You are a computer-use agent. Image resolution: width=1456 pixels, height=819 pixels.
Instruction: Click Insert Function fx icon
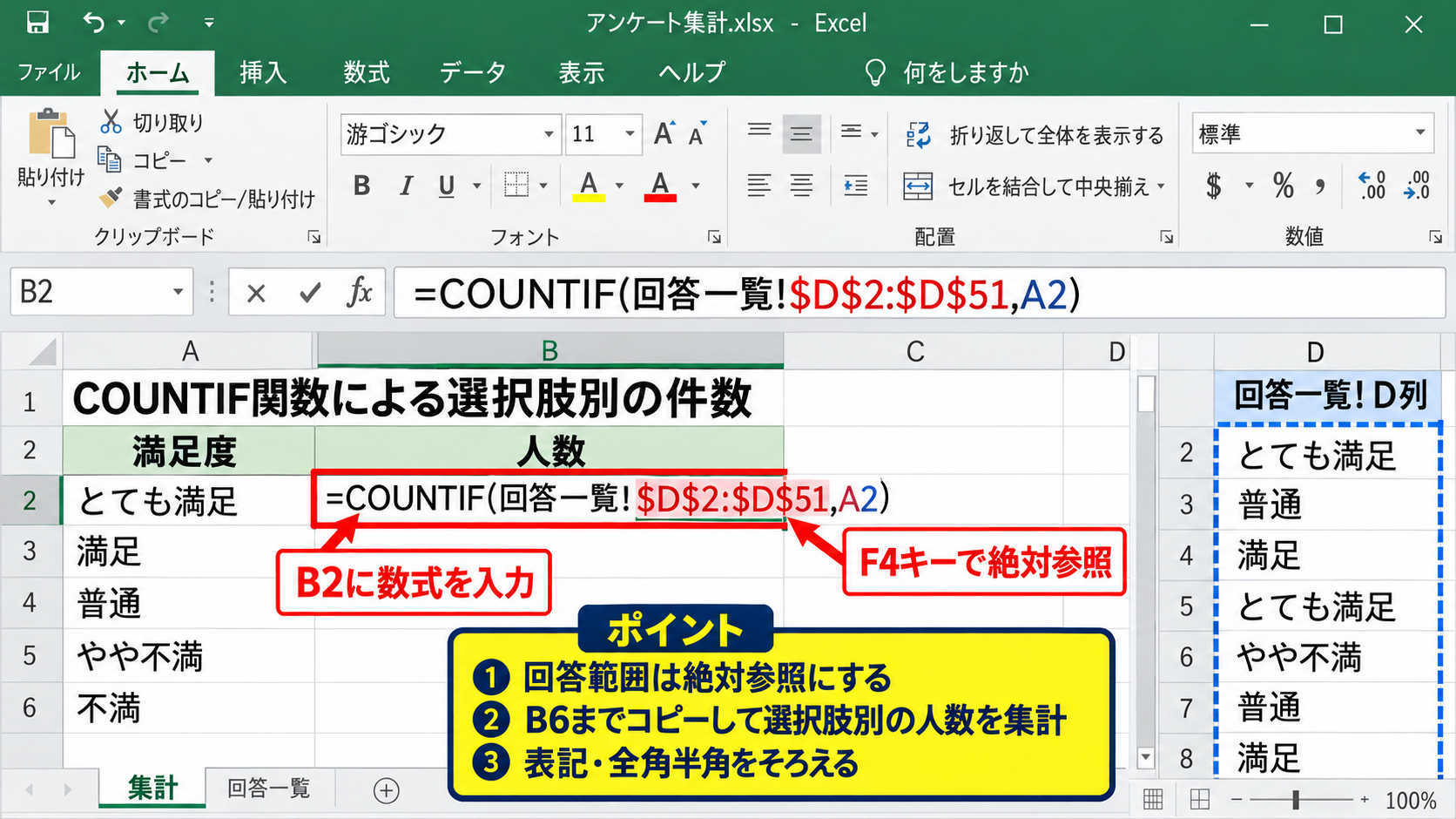(359, 292)
